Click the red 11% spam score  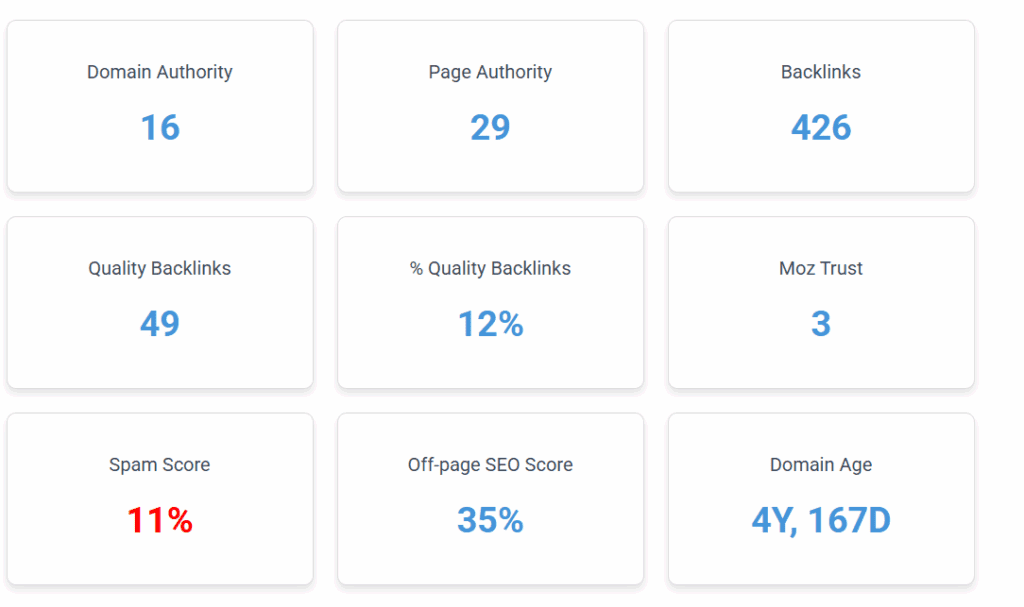click(x=160, y=521)
